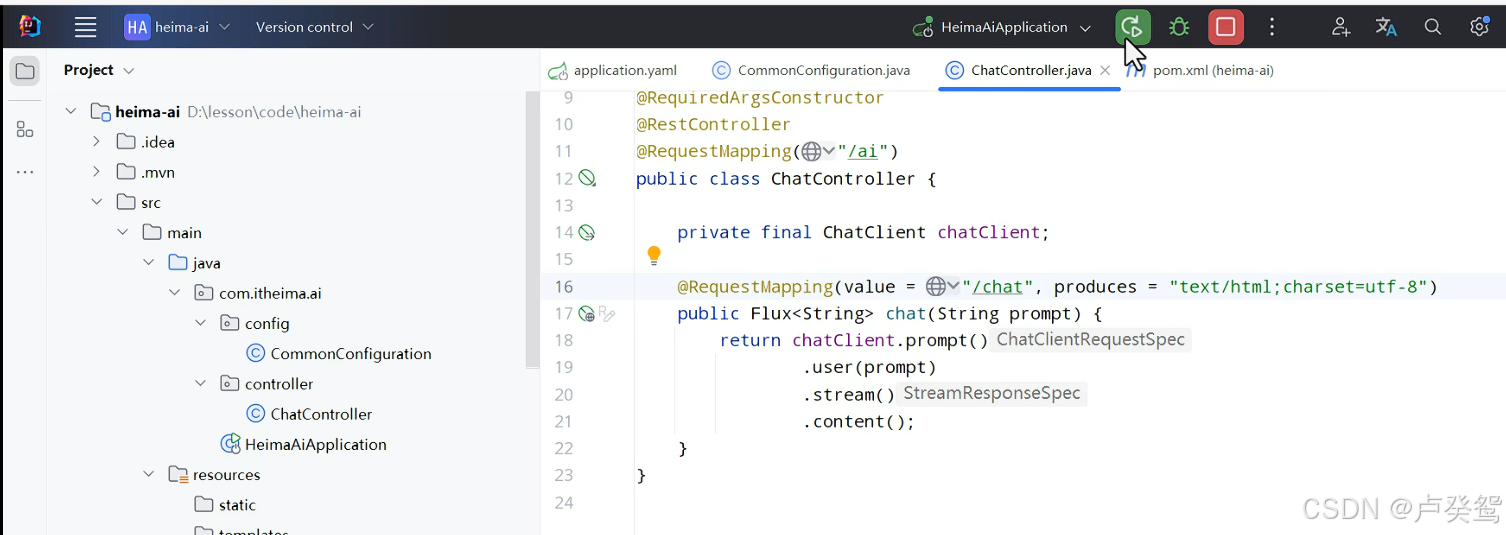This screenshot has height=535, width=1506.
Task: Select CommonConfiguration in project tree
Action: [339, 353]
